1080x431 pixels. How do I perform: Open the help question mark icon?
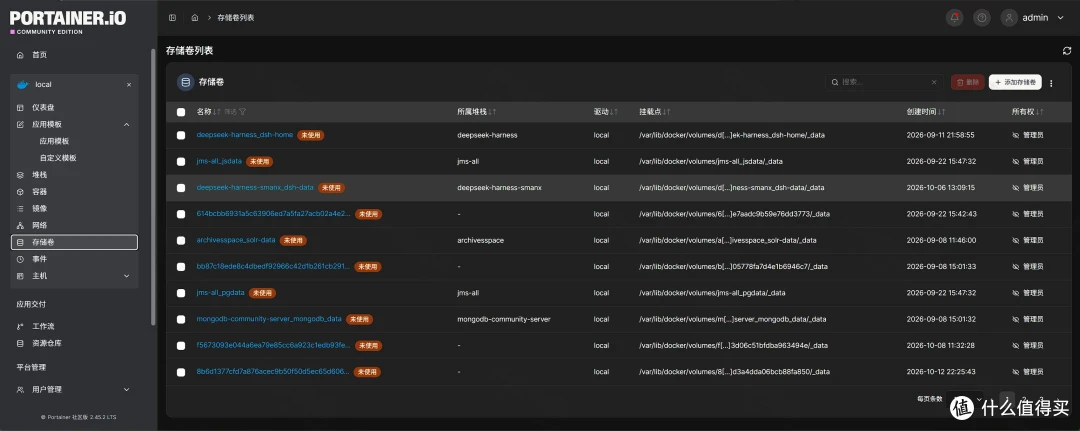(x=982, y=18)
